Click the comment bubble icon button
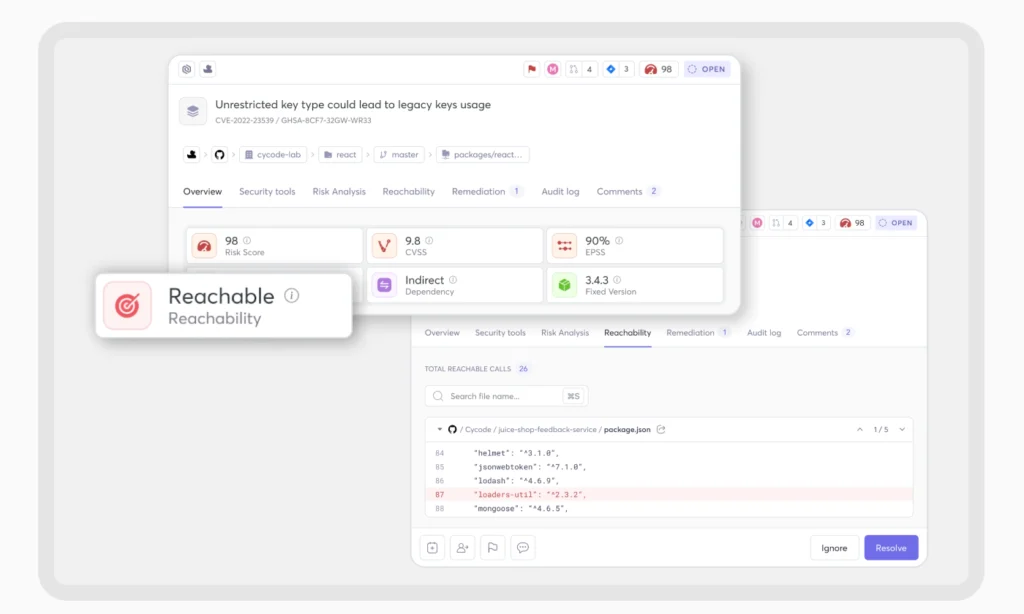 click(522, 548)
